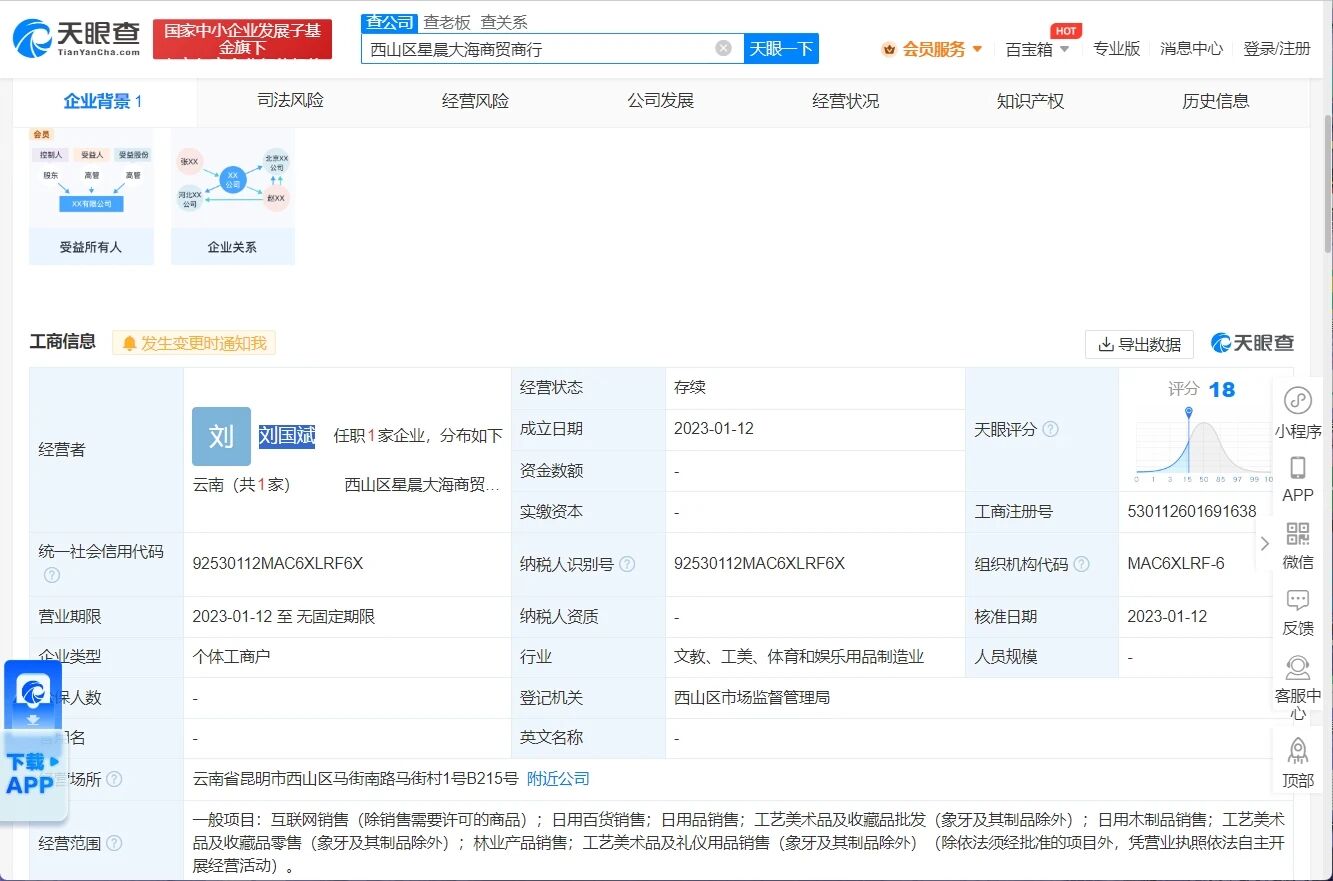
Task: Open the 消息中心 link
Action: (x=1191, y=49)
